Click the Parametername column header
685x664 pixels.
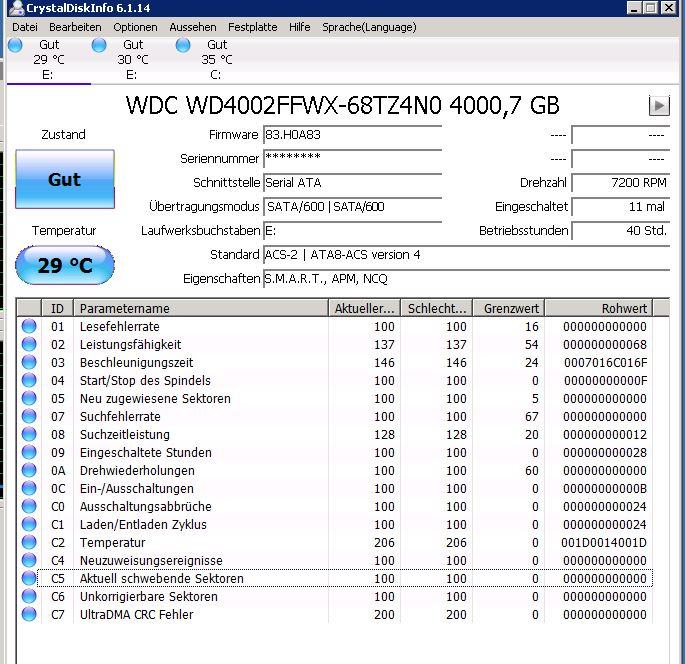(x=201, y=308)
